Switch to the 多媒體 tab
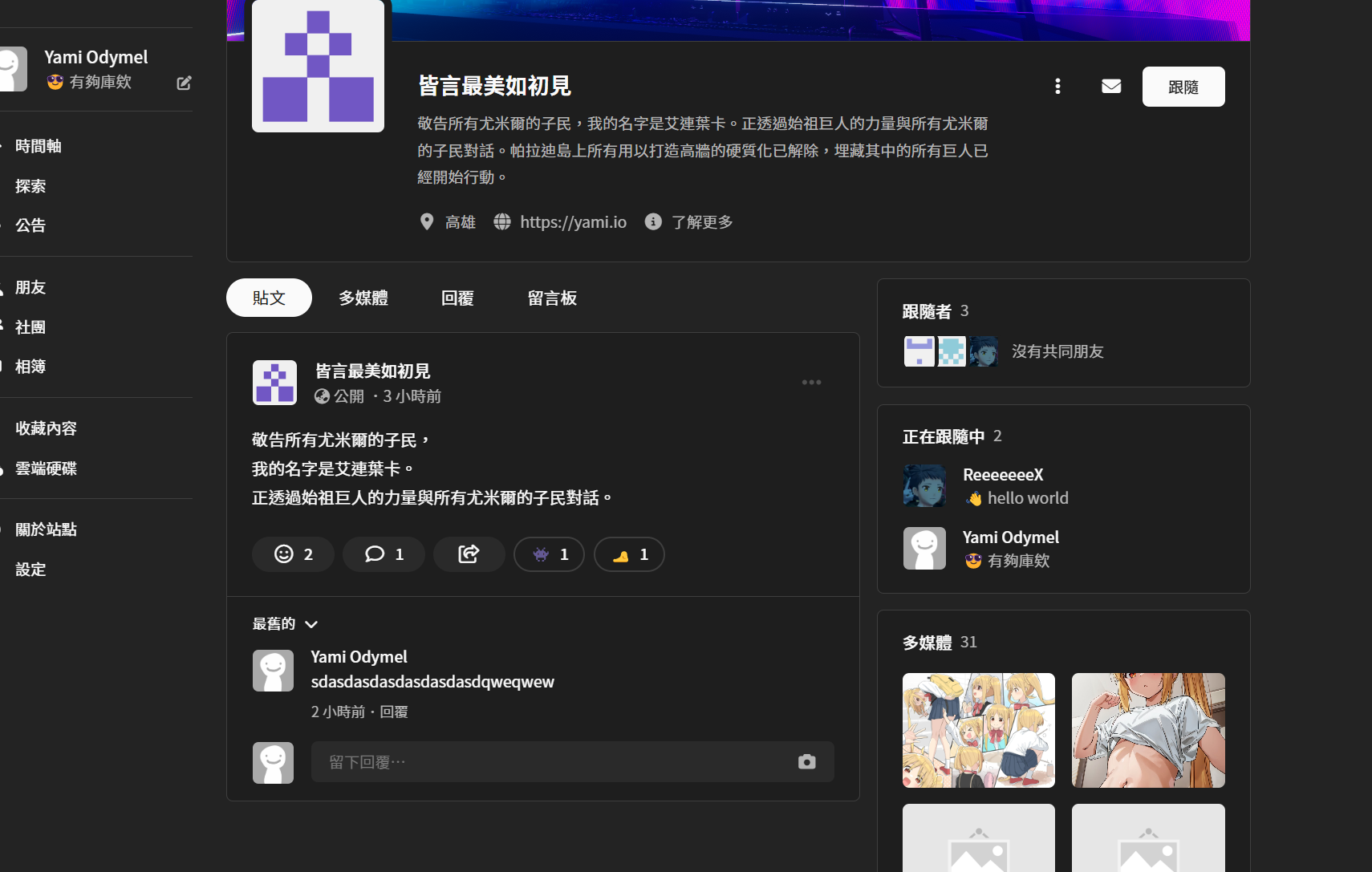The height and width of the screenshot is (872, 1372). 363,298
